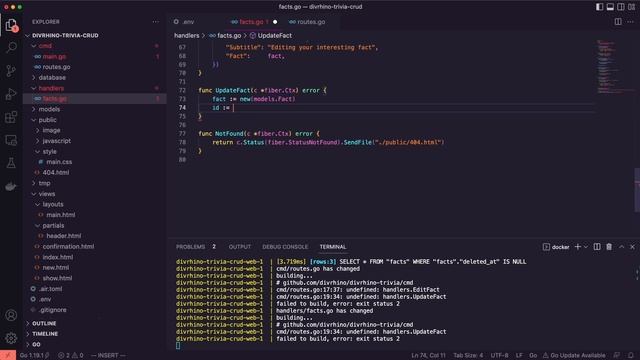Screen dimensions: 640x360
Task: Click Go Update Available status item
Action: point(573,355)
